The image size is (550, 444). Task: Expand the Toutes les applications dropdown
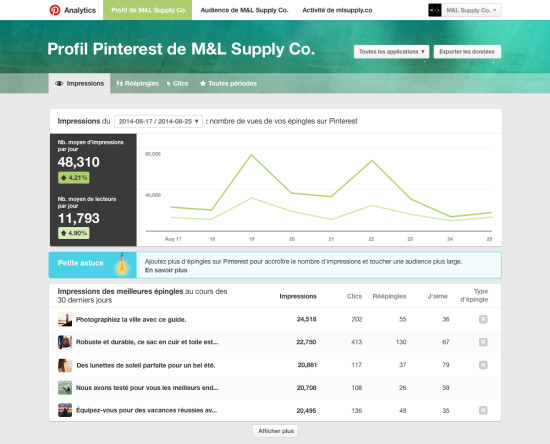pos(391,52)
